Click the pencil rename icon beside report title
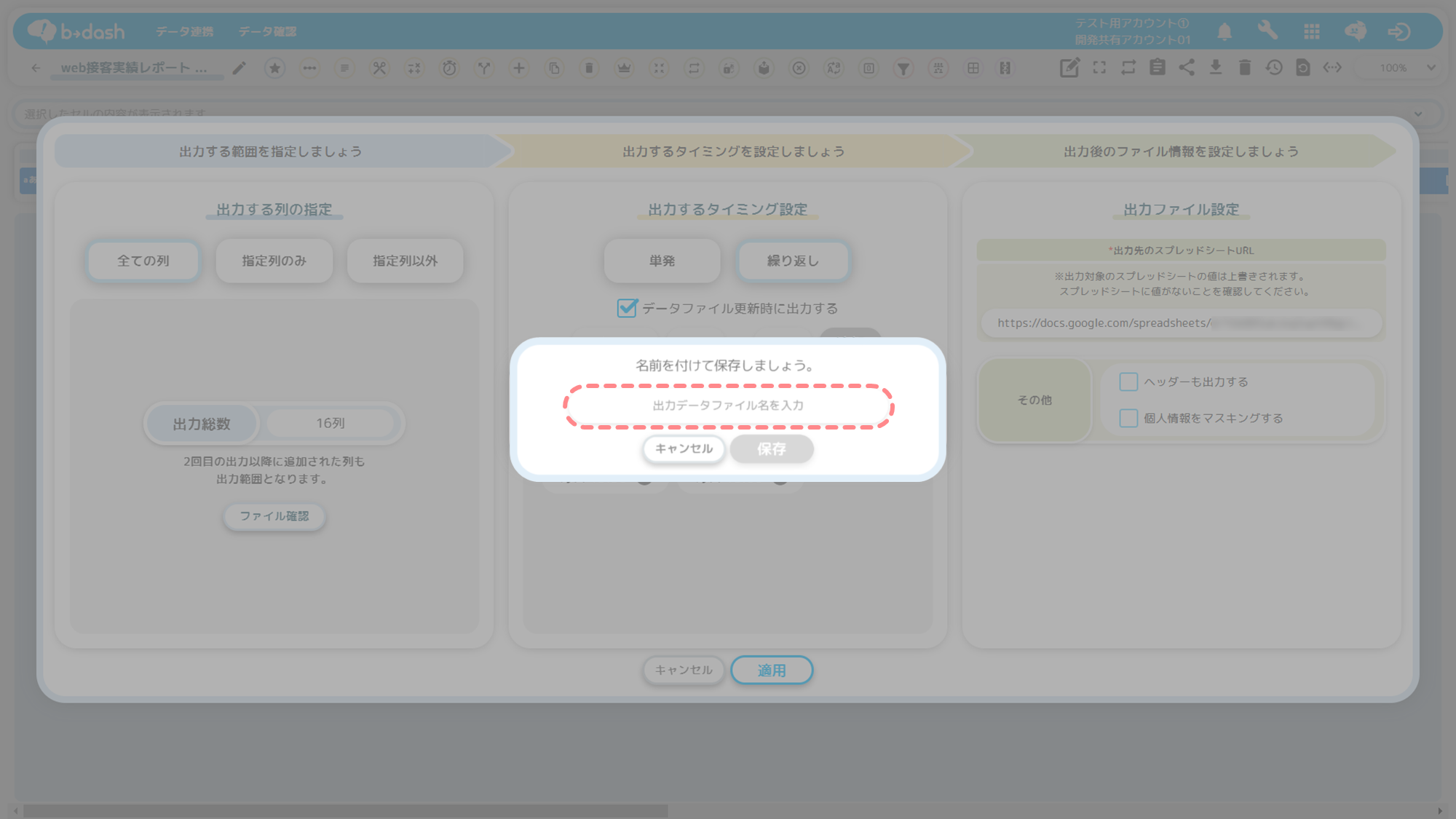Screen dimensions: 1456x819 240,68
